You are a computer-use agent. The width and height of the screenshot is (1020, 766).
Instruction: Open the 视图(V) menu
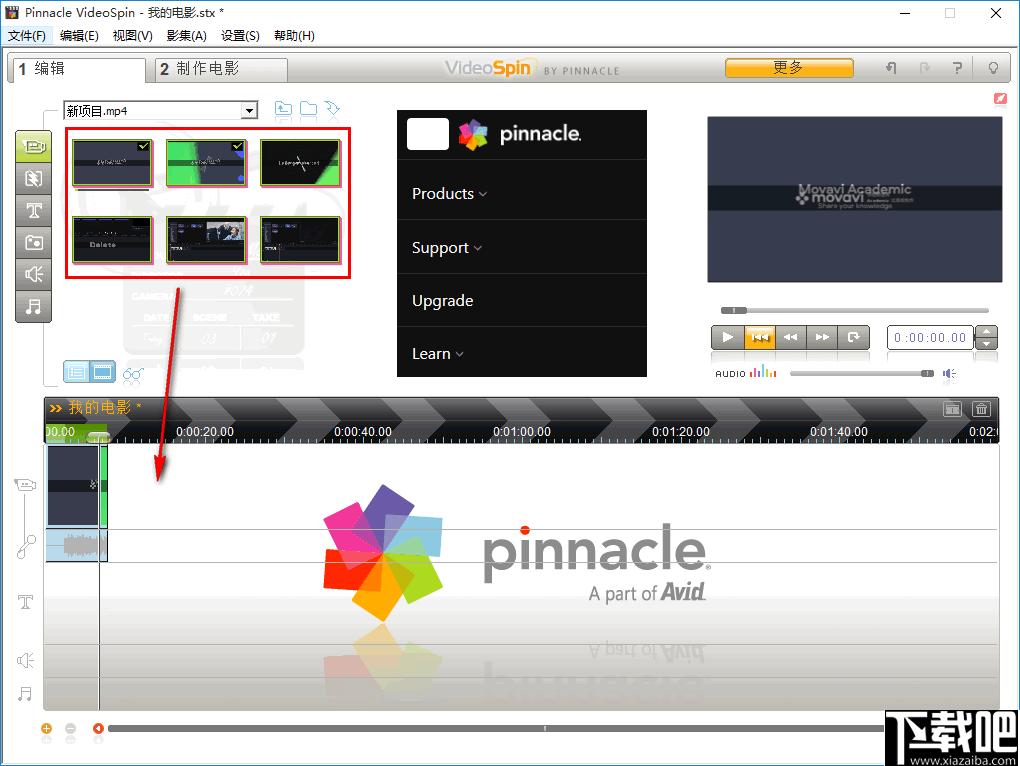[132, 36]
